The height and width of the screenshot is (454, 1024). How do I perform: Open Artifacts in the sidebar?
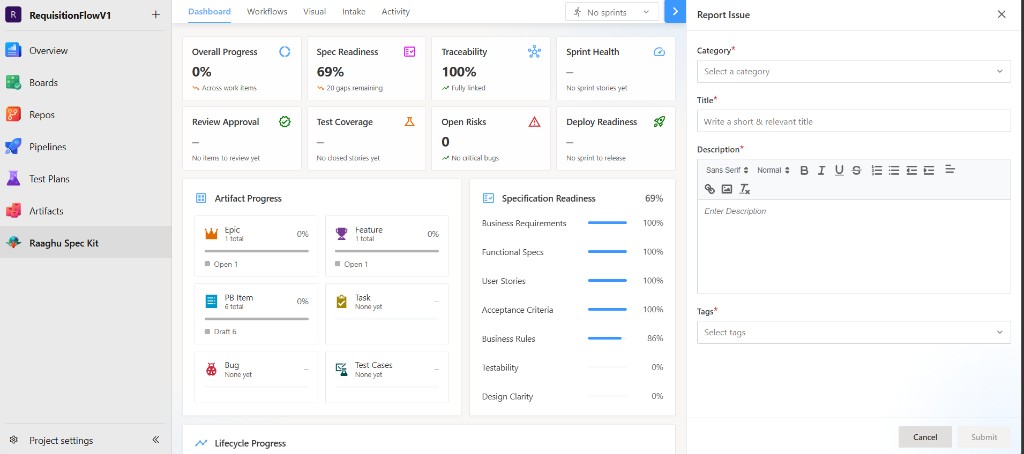tap(86, 211)
